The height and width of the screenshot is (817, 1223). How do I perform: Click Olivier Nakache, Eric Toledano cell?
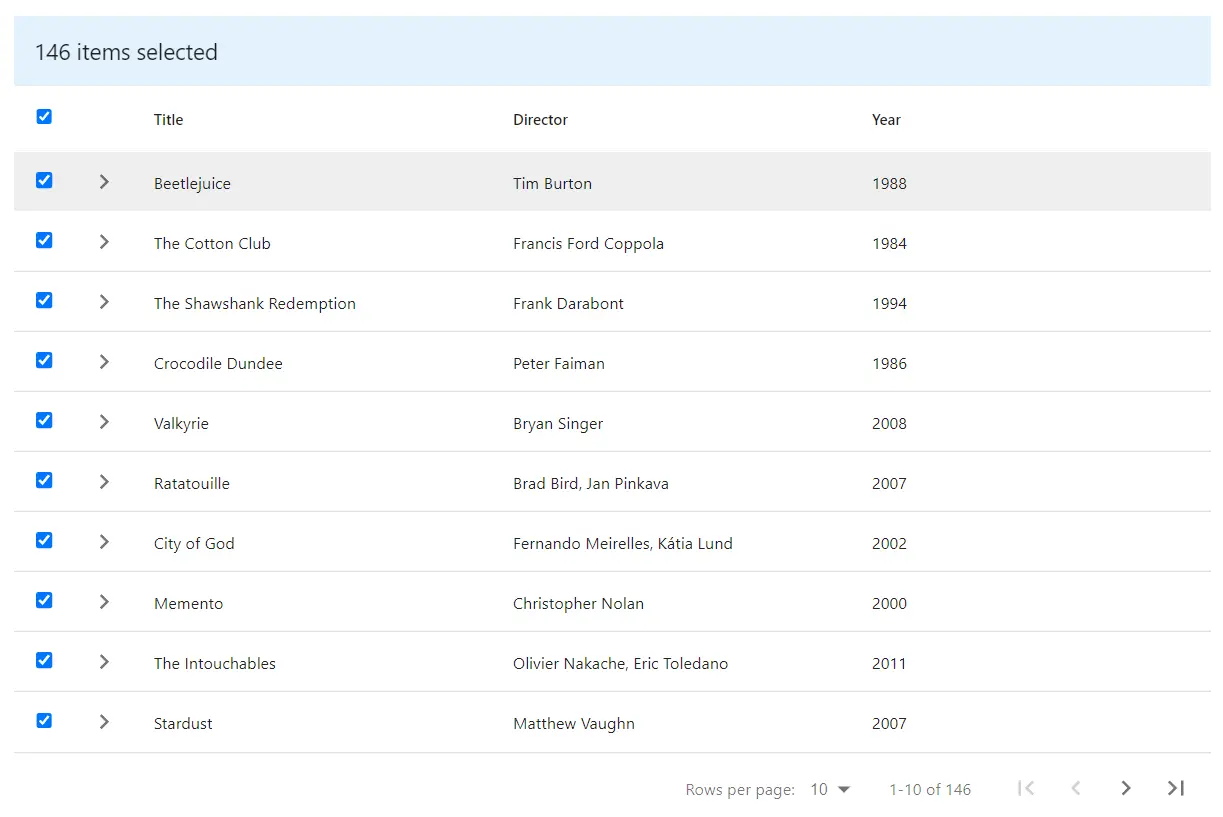coord(620,664)
